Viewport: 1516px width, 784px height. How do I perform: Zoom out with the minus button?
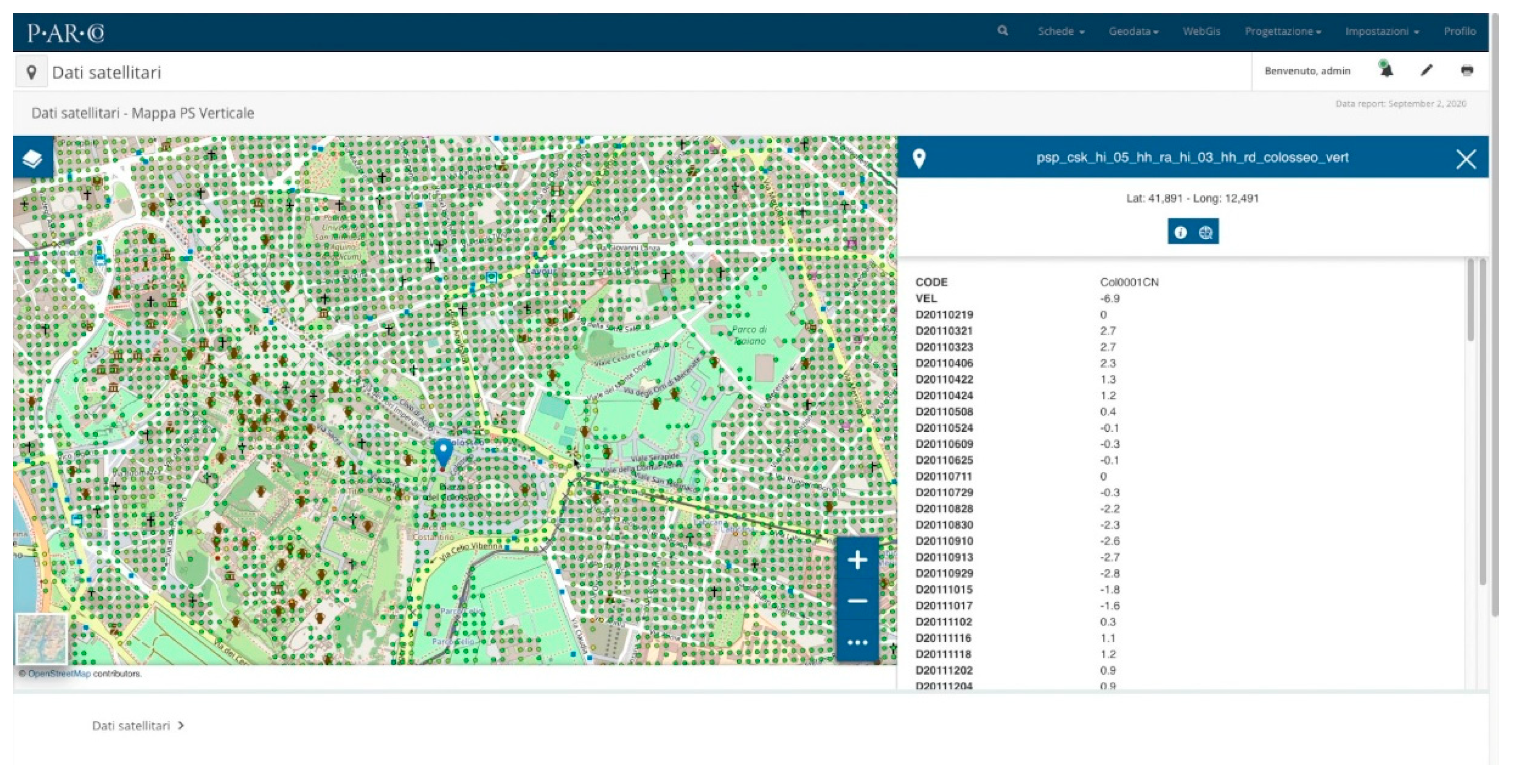(x=857, y=601)
